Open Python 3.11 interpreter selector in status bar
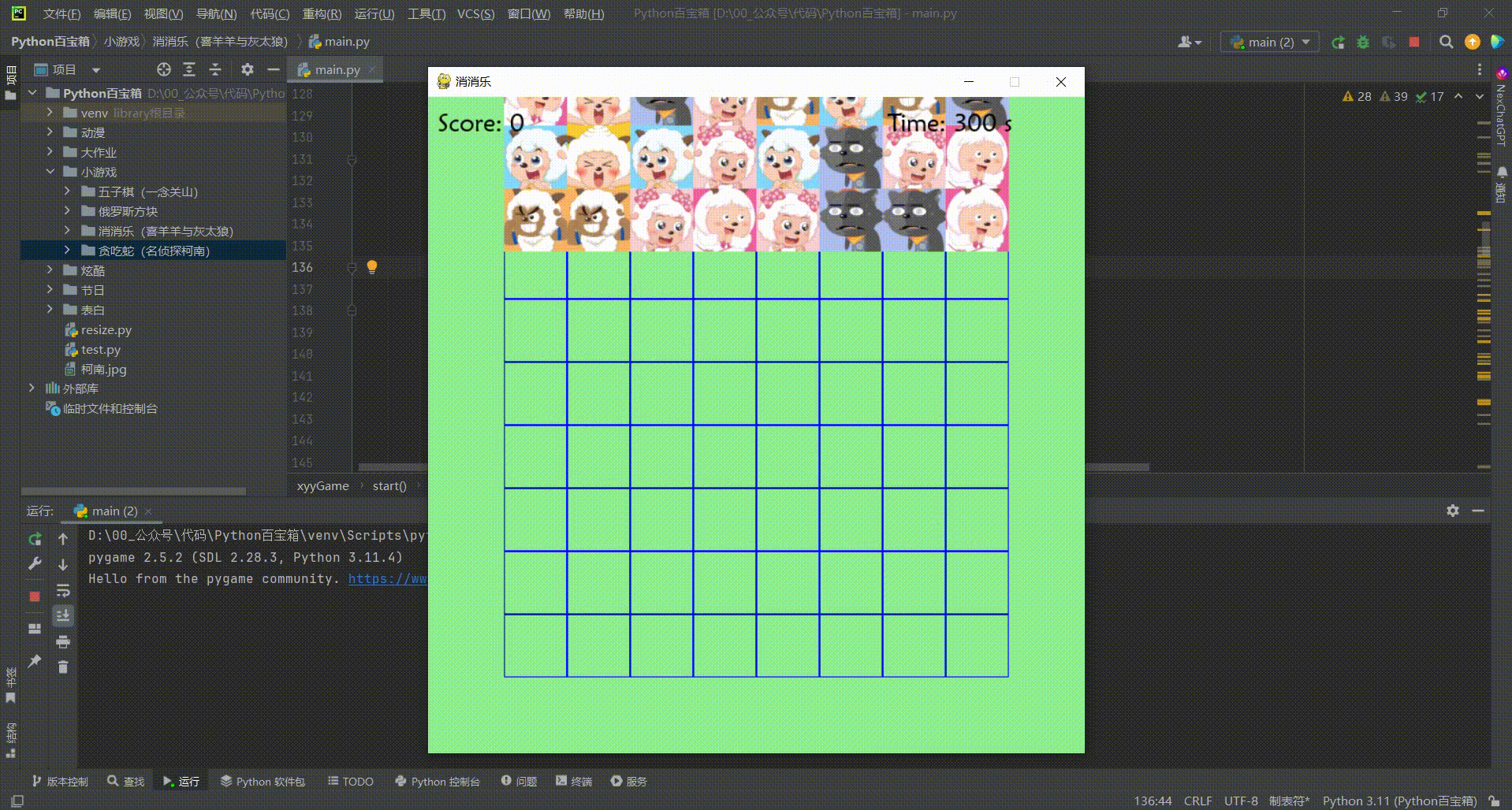This screenshot has height=810, width=1512. click(x=1399, y=801)
